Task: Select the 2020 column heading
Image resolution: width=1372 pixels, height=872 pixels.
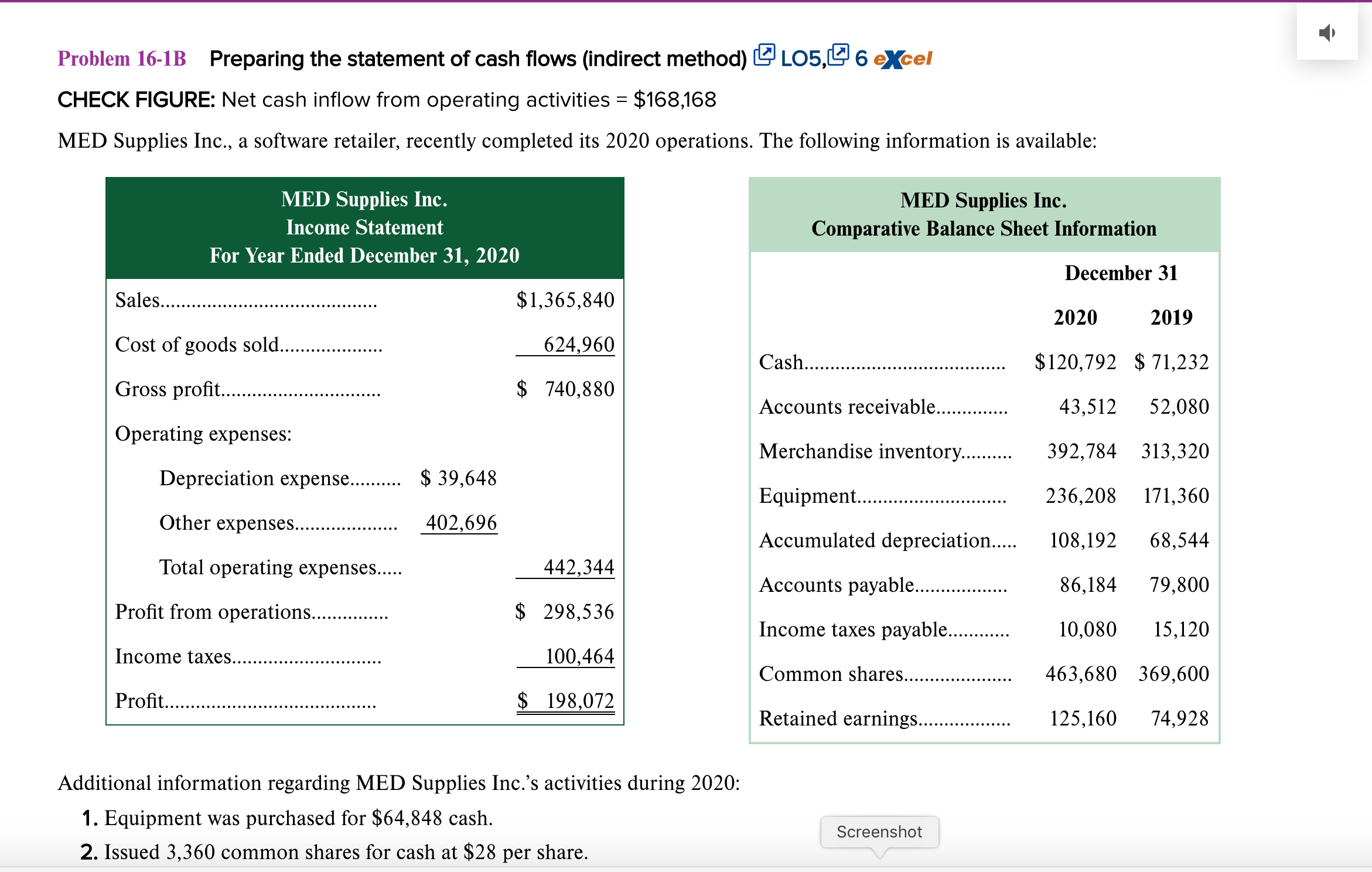Action: click(1075, 318)
